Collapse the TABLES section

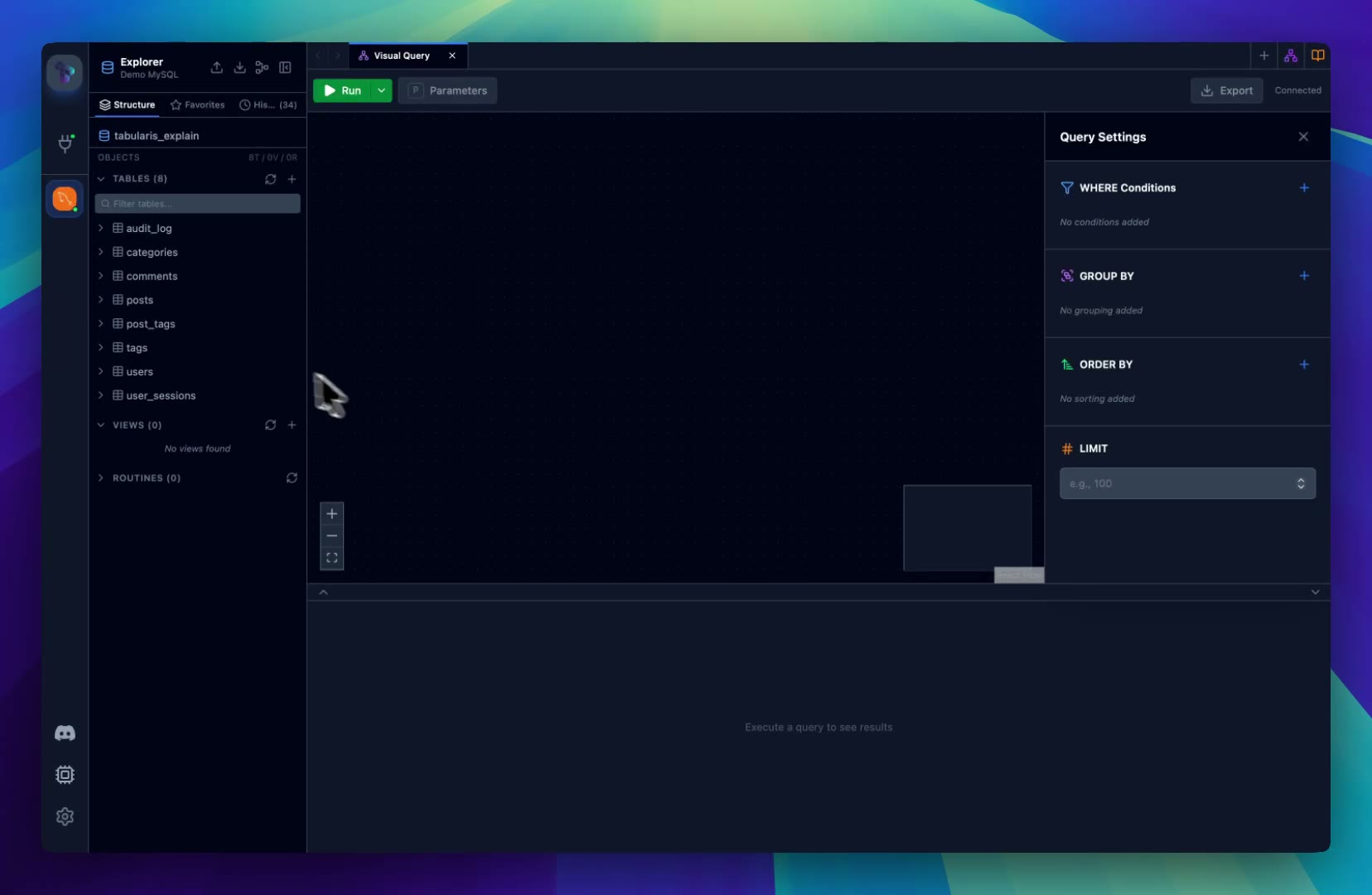(x=101, y=179)
